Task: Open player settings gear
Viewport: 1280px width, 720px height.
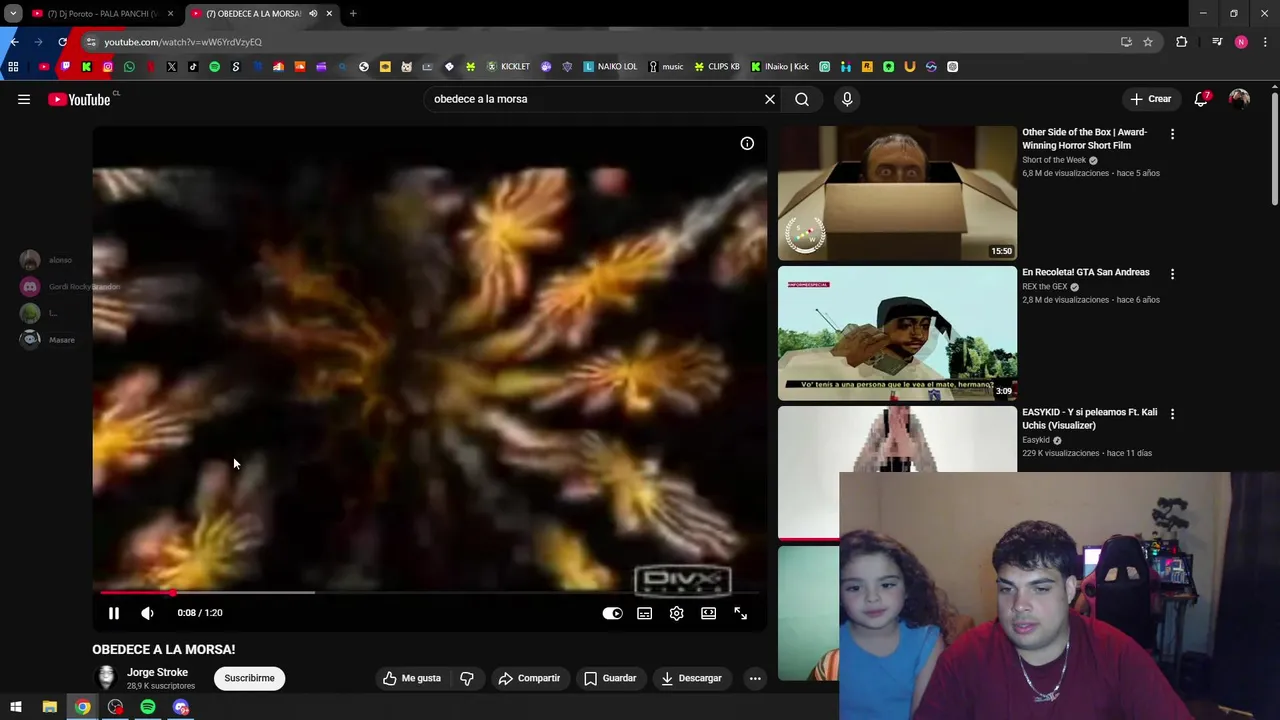Action: coord(677,613)
